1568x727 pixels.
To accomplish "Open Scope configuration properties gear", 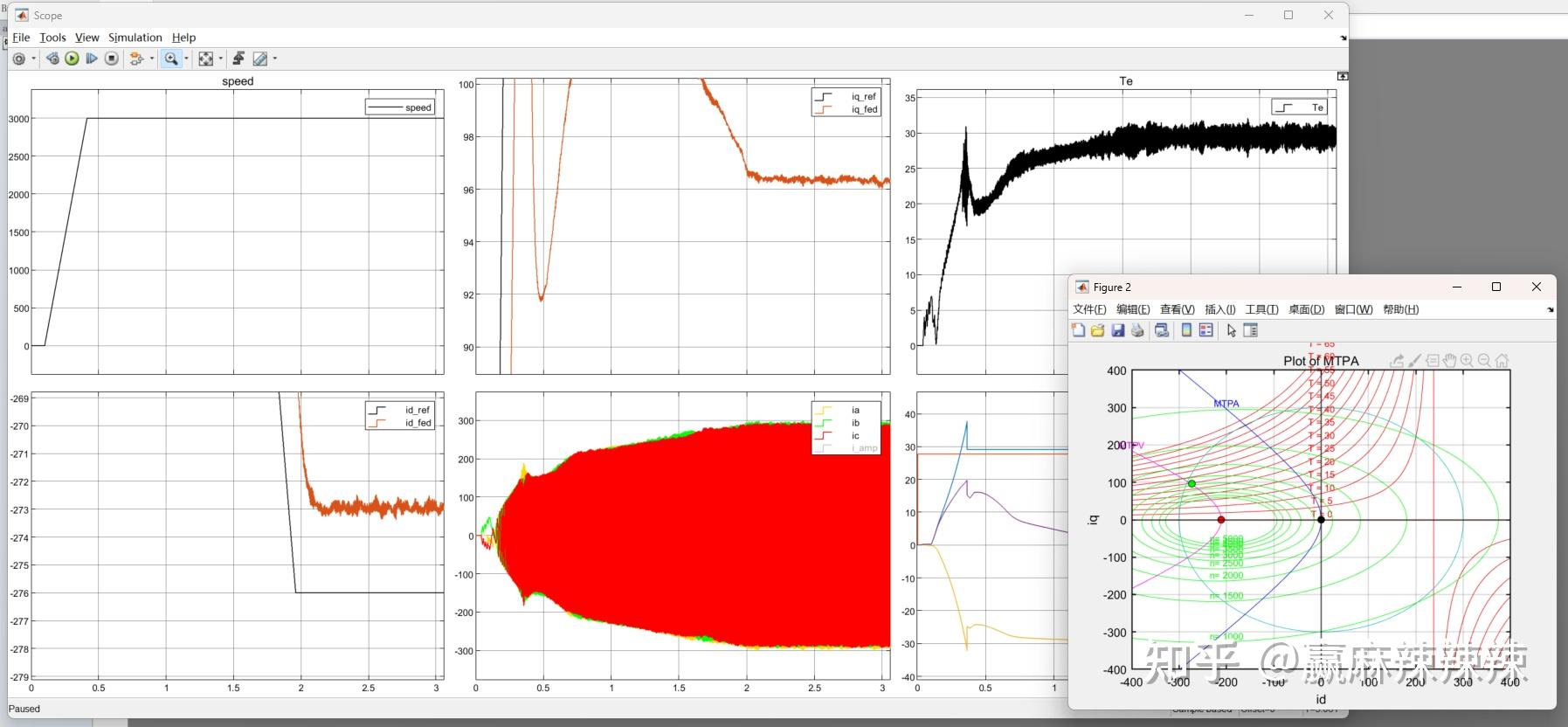I will click(19, 59).
